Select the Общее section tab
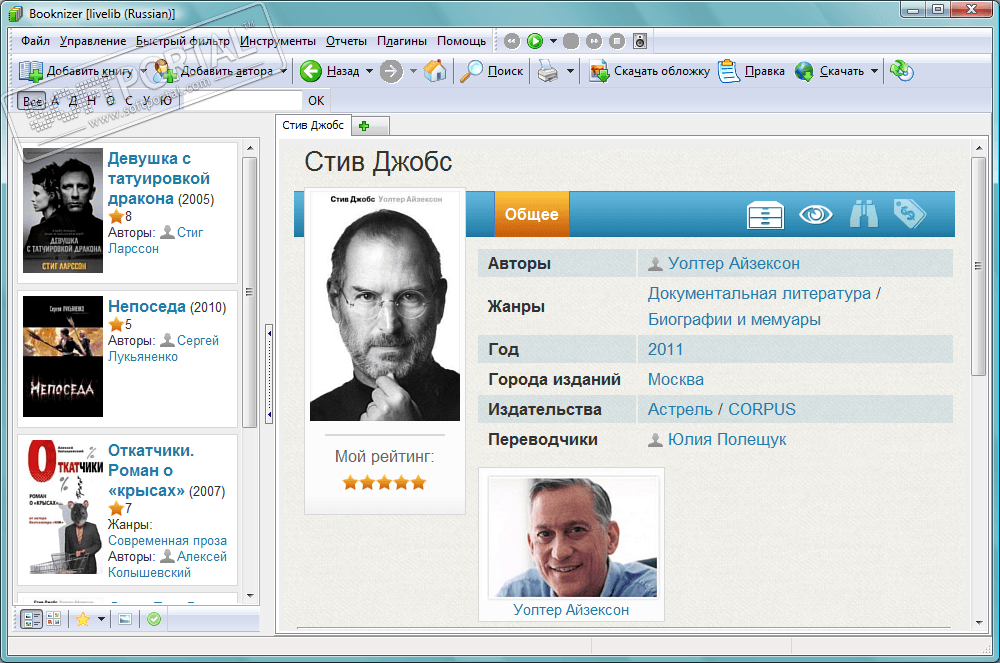This screenshot has height=663, width=1000. (x=531, y=214)
